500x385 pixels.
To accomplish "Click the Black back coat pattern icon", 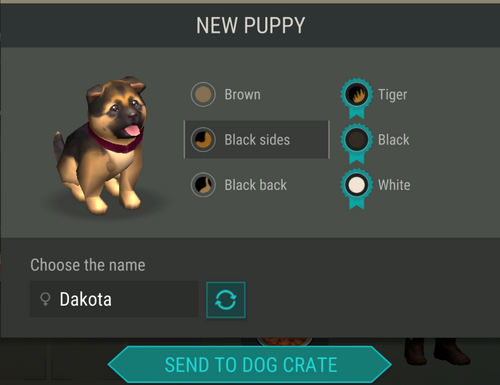I will [203, 185].
